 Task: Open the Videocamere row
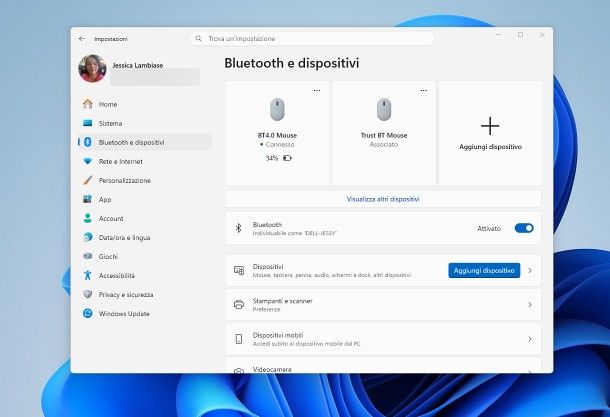tap(383, 366)
